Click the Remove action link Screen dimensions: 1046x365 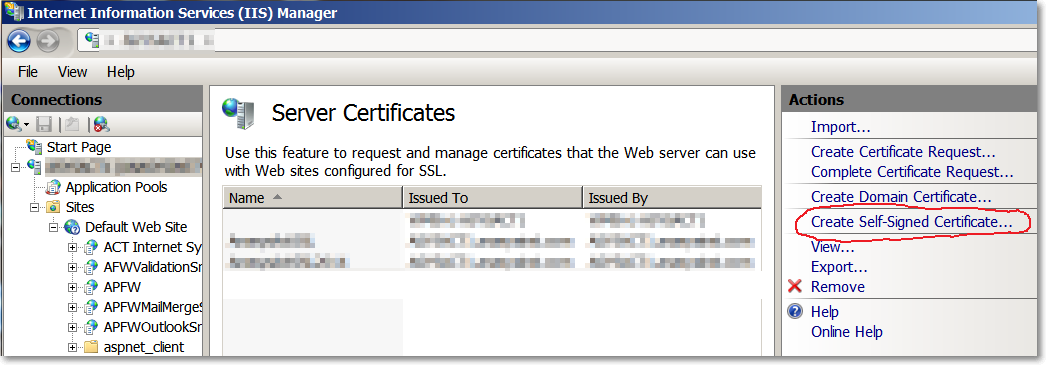tap(838, 287)
